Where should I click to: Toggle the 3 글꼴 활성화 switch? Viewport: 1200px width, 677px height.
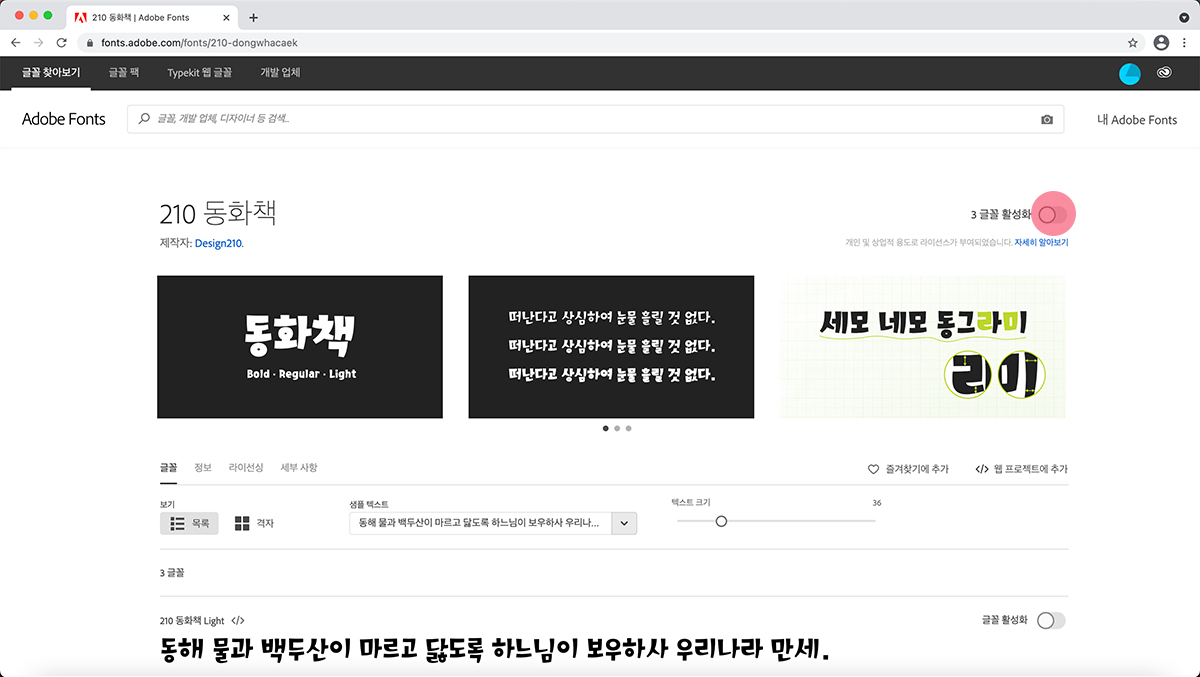coord(1053,215)
